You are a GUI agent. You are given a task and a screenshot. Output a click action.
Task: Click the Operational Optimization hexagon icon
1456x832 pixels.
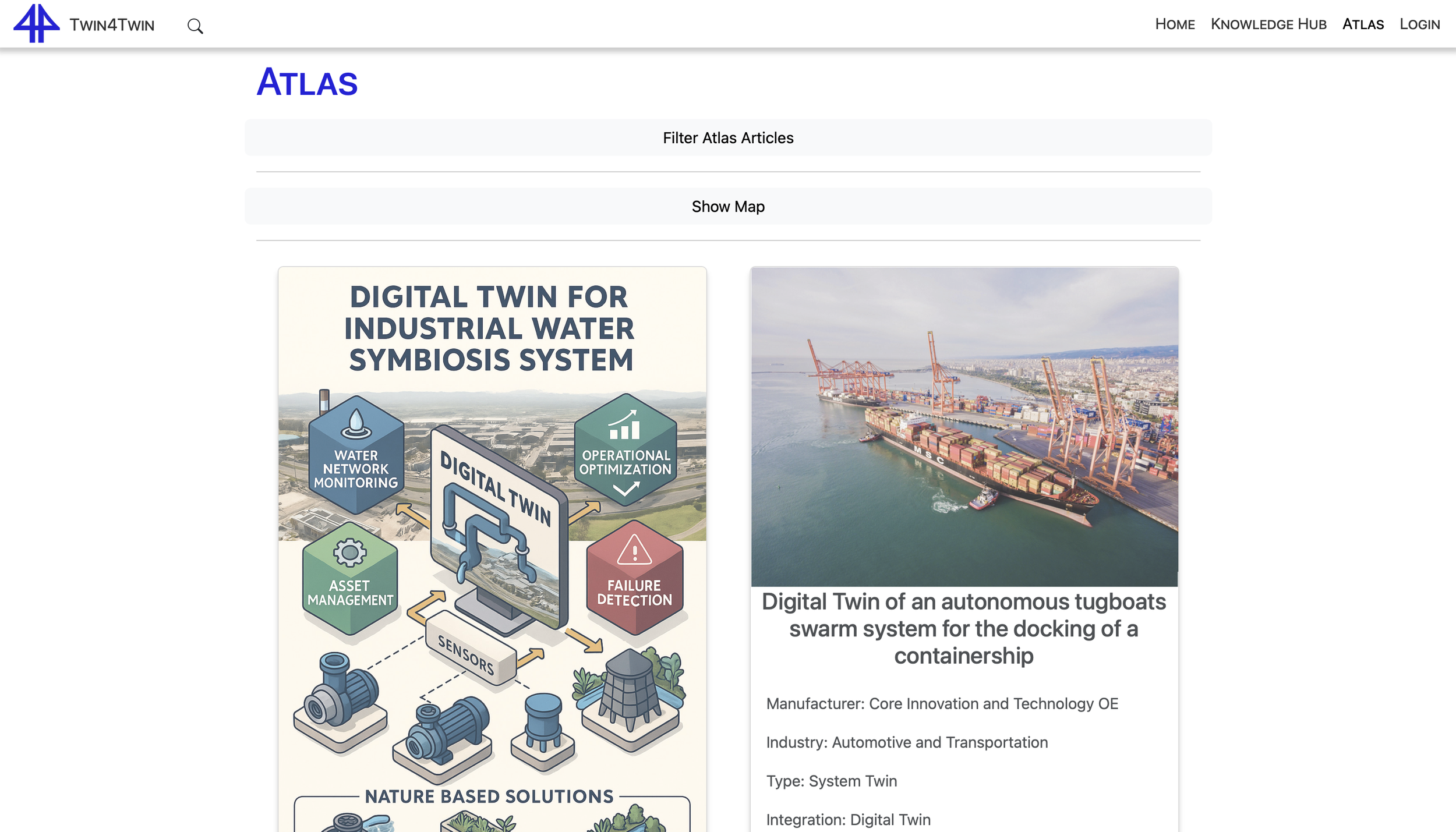pyautogui.click(x=625, y=449)
